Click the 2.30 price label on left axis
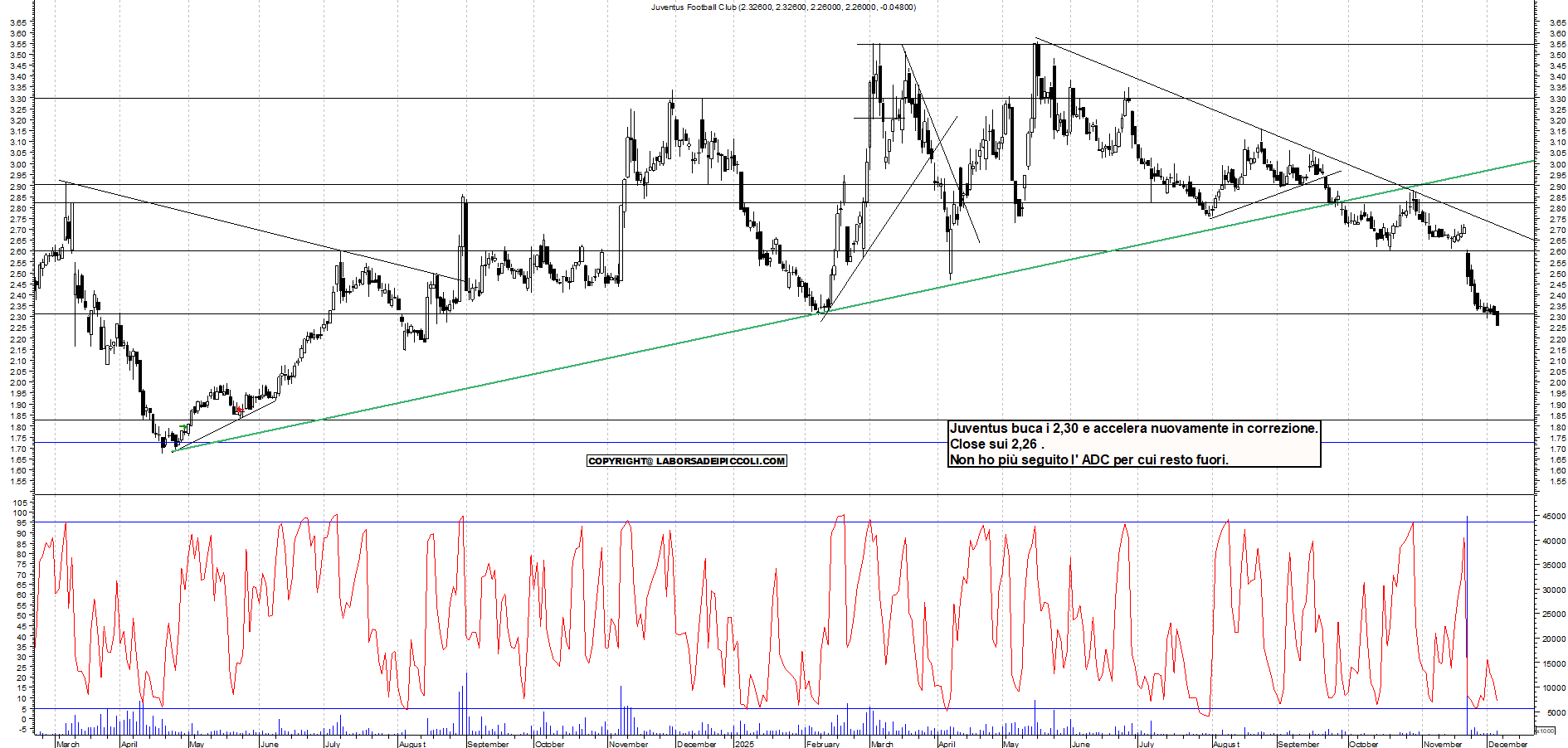The height and width of the screenshot is (748, 1568). (x=18, y=318)
